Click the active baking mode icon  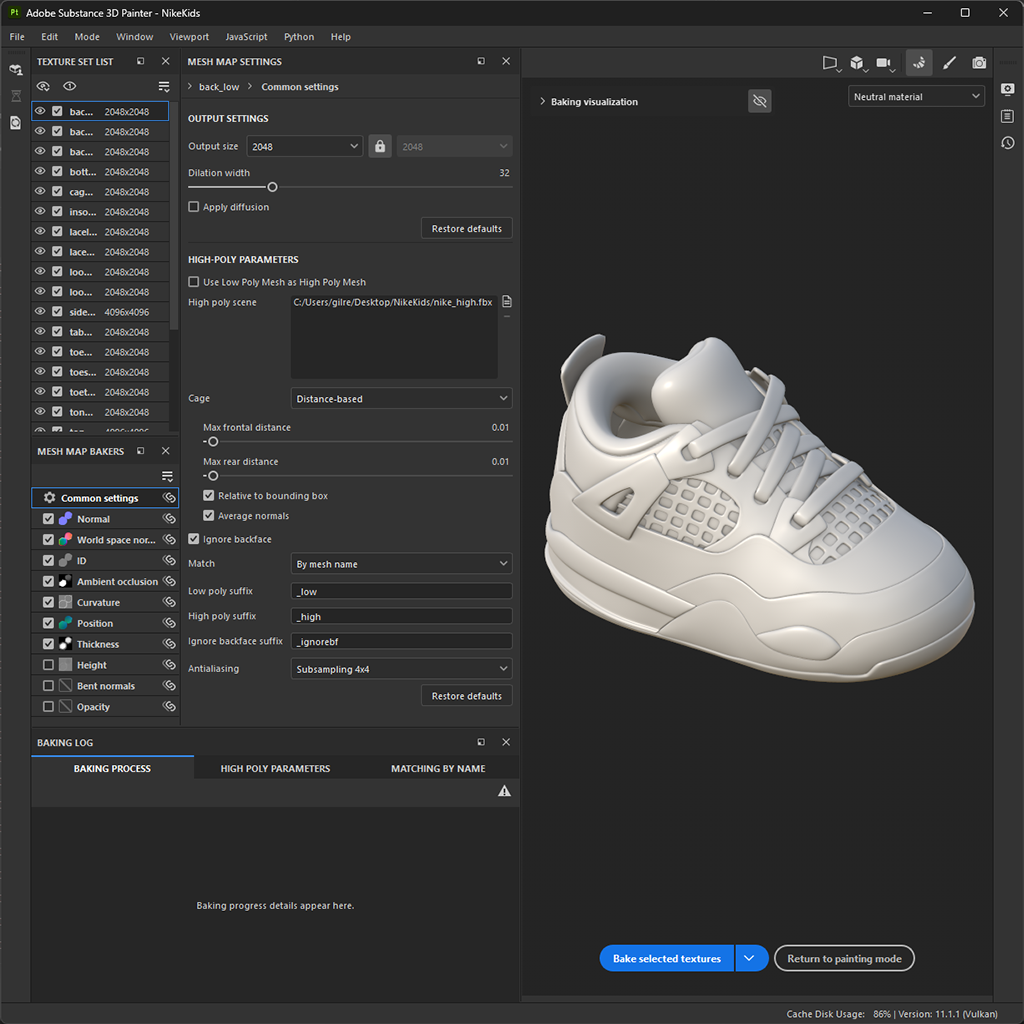(x=918, y=62)
